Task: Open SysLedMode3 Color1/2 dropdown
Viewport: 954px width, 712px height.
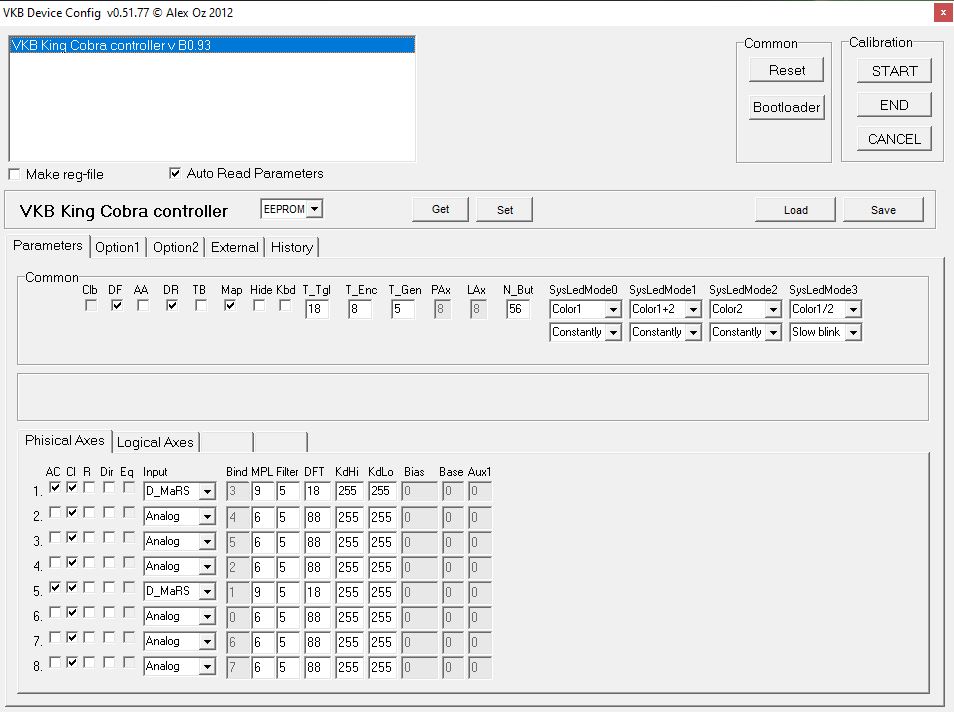Action: tap(854, 309)
